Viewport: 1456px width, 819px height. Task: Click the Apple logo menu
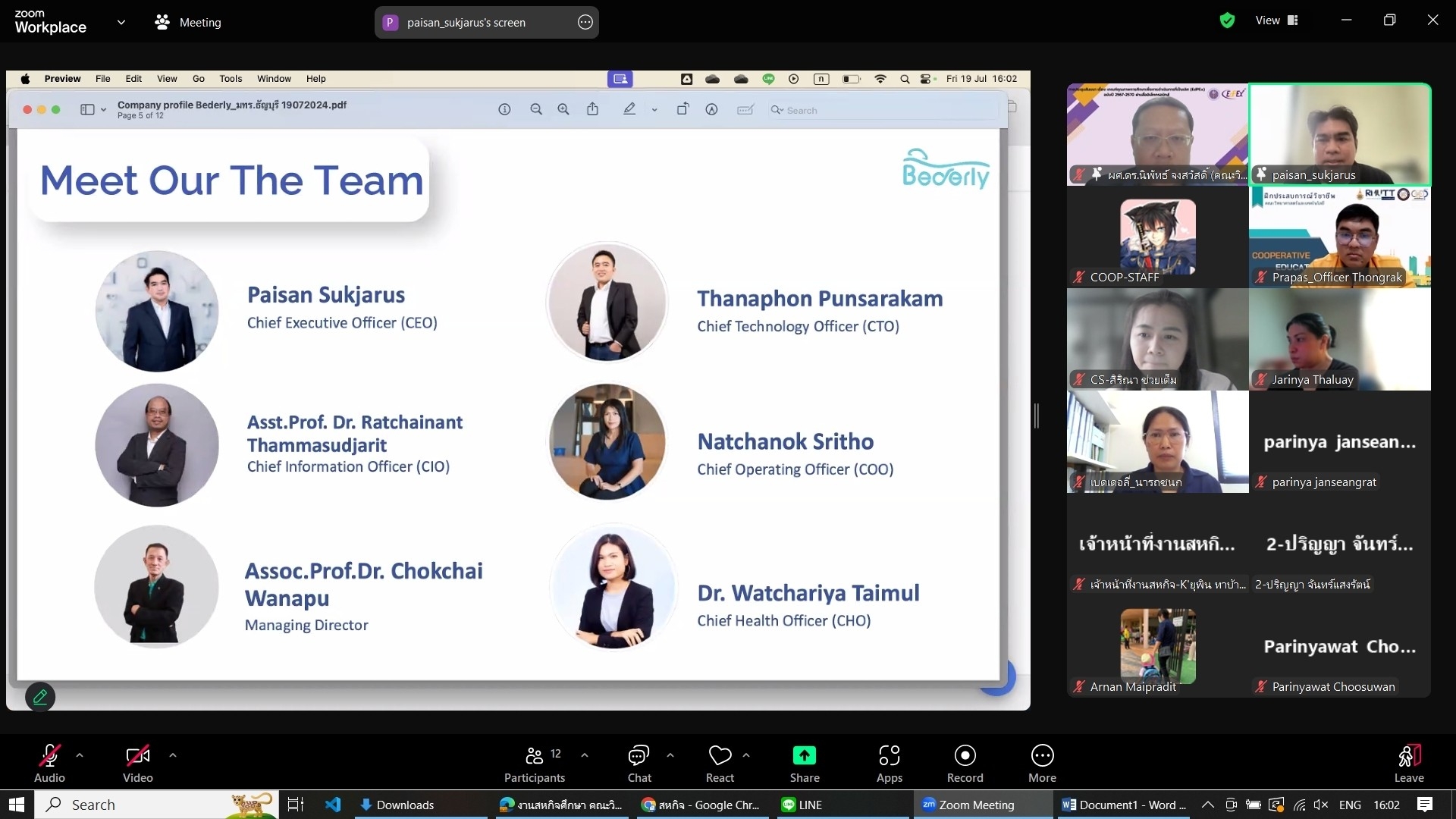click(x=25, y=79)
